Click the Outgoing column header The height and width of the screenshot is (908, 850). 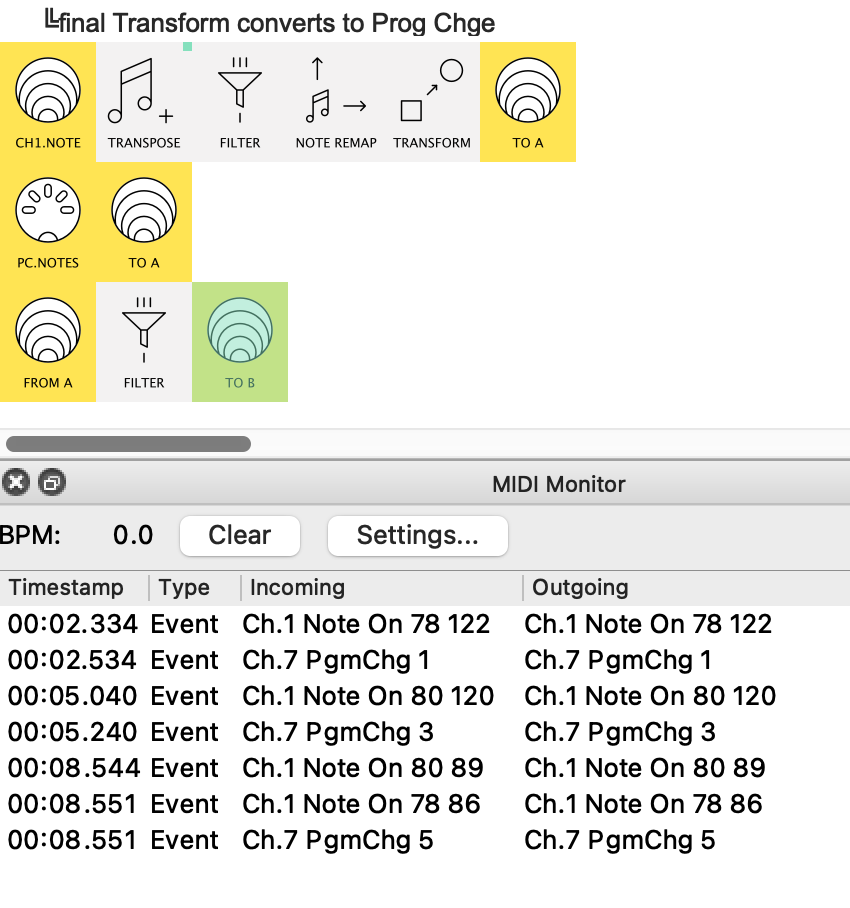click(x=580, y=588)
